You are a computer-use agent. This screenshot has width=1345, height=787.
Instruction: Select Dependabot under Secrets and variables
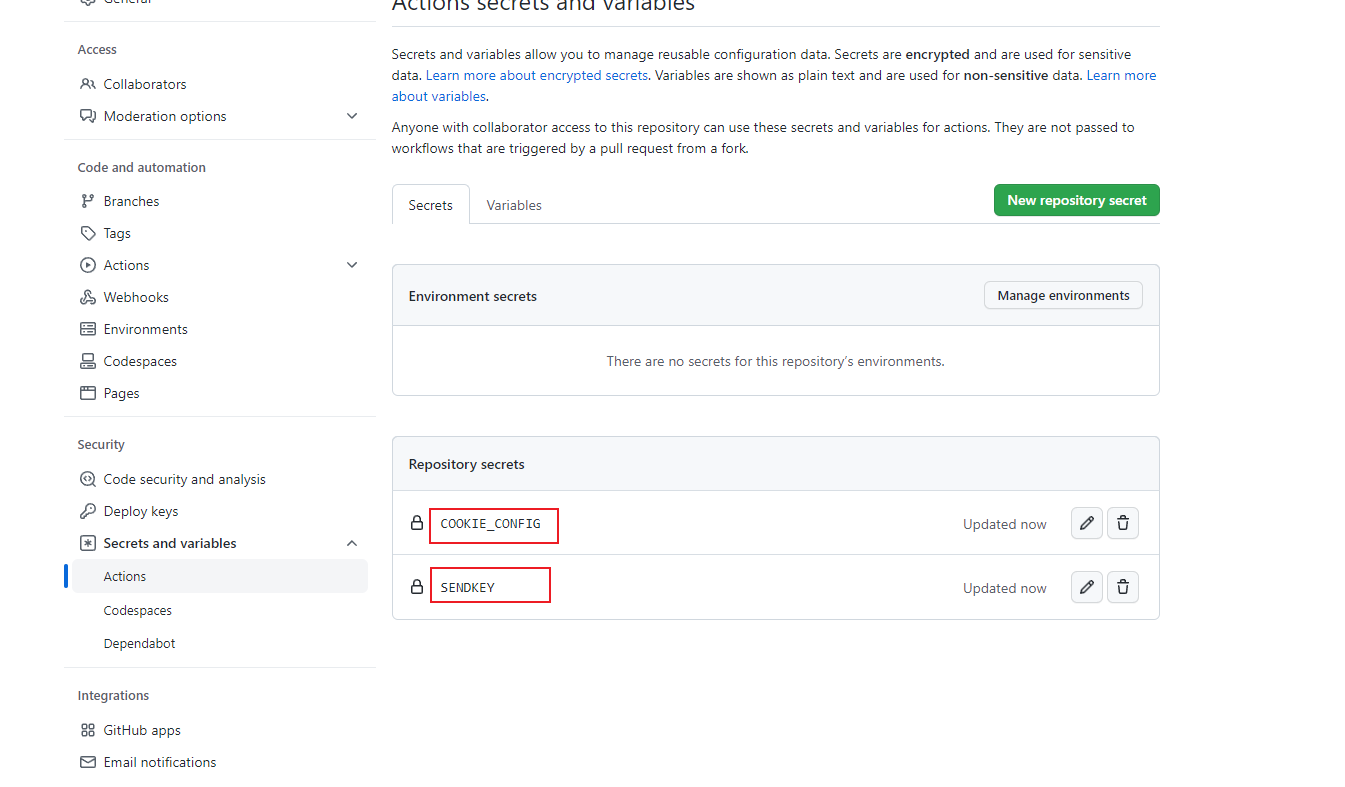139,642
